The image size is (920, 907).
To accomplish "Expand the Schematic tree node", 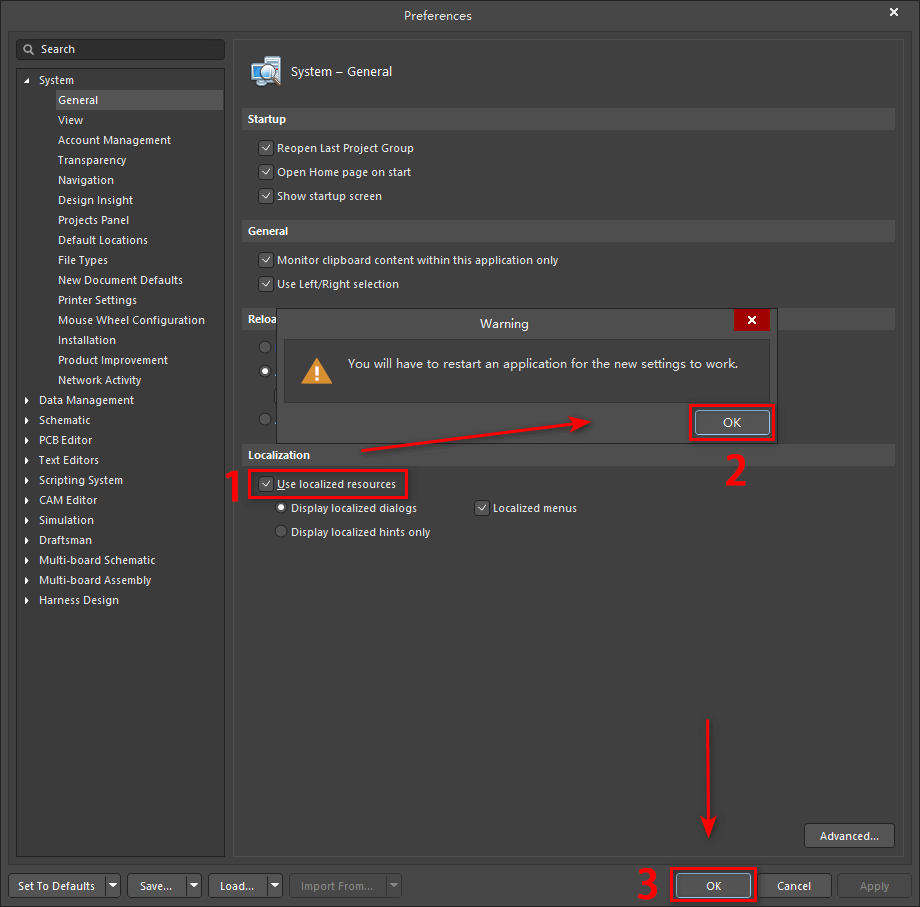I will [26, 420].
